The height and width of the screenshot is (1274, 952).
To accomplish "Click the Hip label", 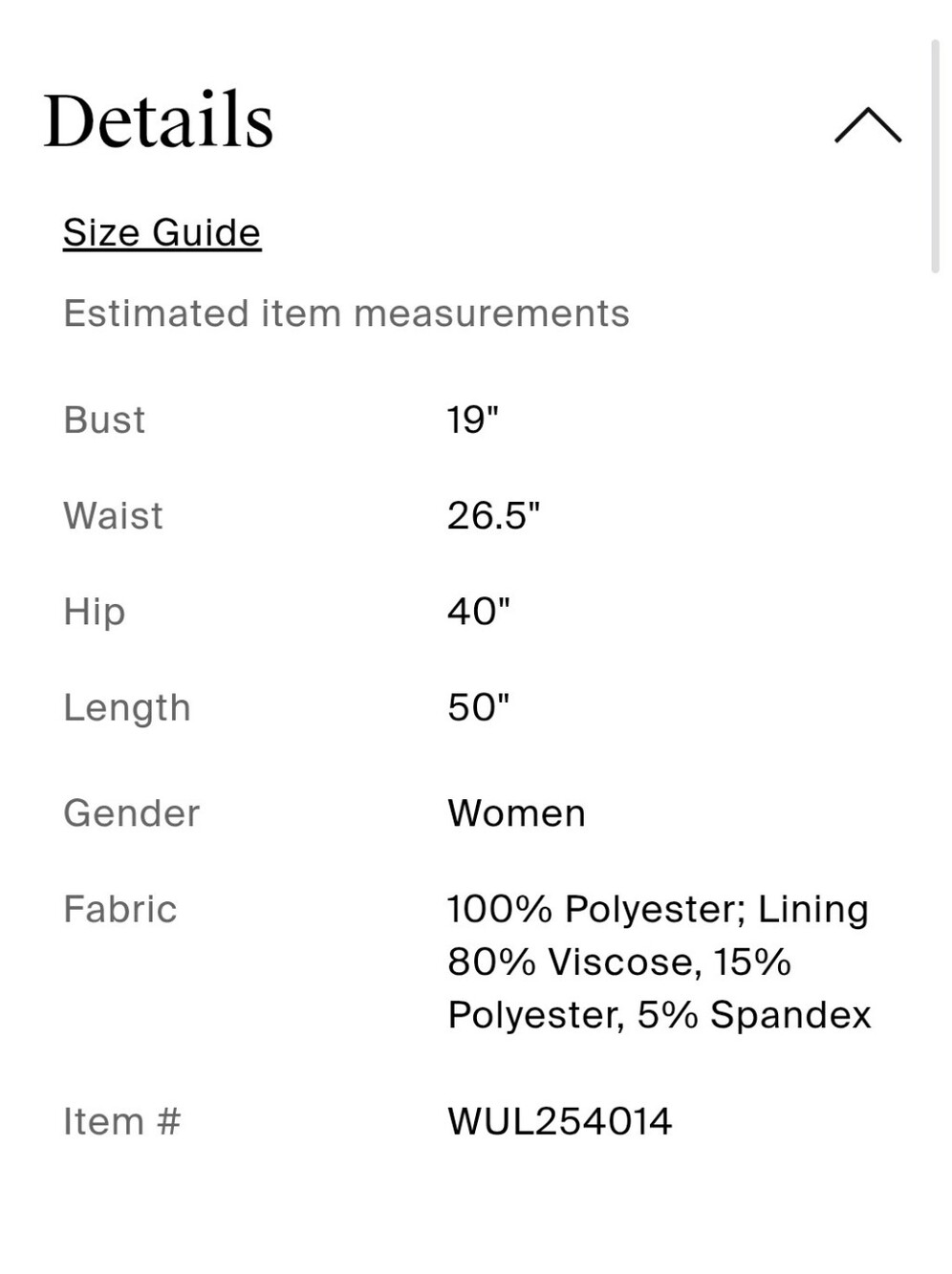I will click(x=94, y=612).
